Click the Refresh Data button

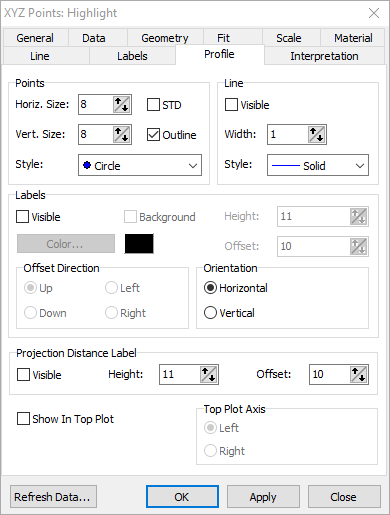pos(53,497)
